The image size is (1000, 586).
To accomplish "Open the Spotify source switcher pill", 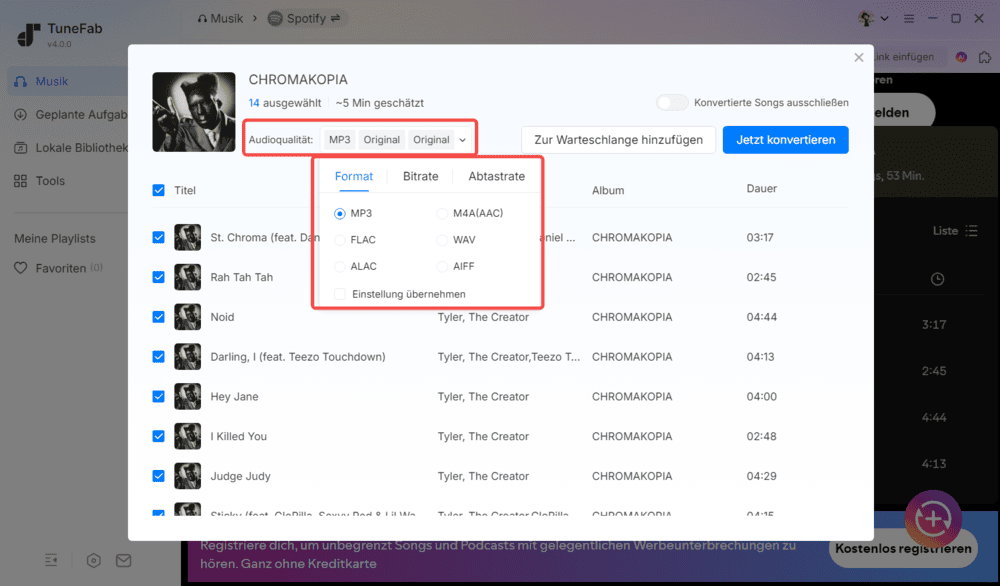I will 305,17.
